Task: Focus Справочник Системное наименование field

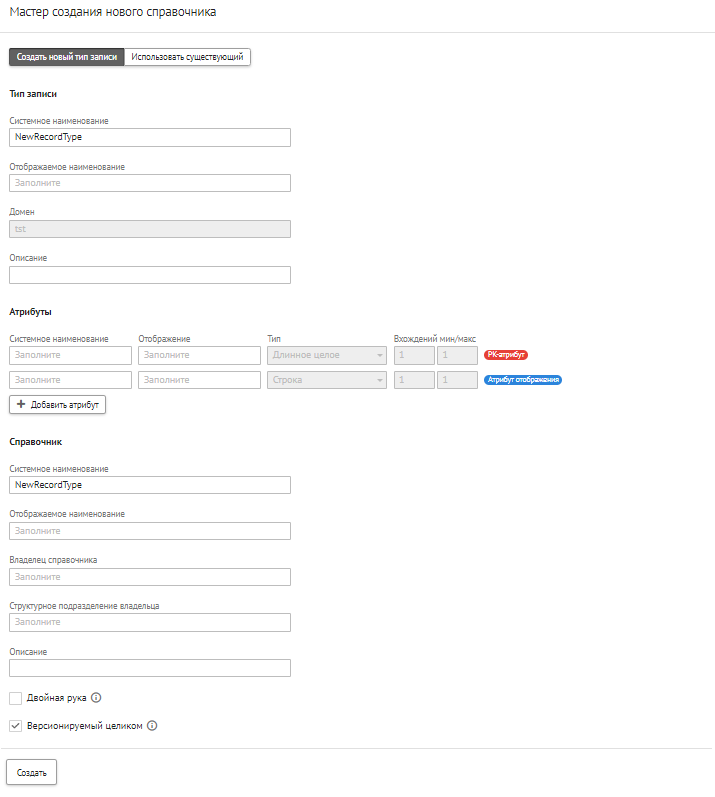Action: (149, 485)
